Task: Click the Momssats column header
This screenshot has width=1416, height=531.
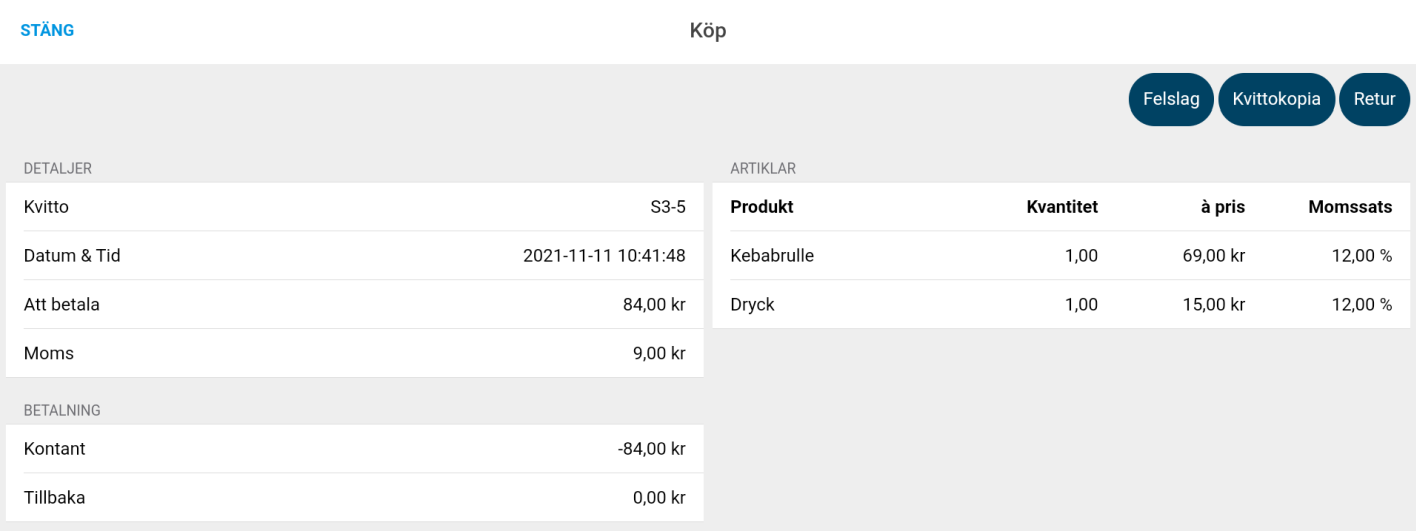Action: coord(1350,207)
